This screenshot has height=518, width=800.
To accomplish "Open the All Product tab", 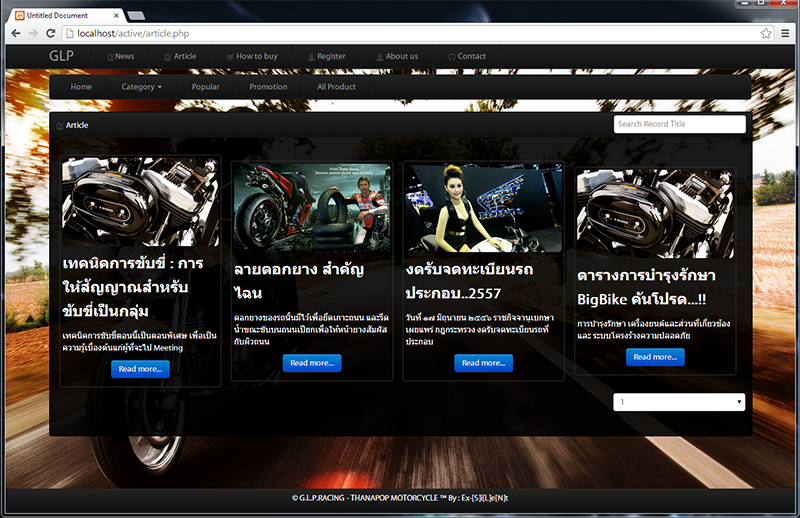I will coord(336,87).
